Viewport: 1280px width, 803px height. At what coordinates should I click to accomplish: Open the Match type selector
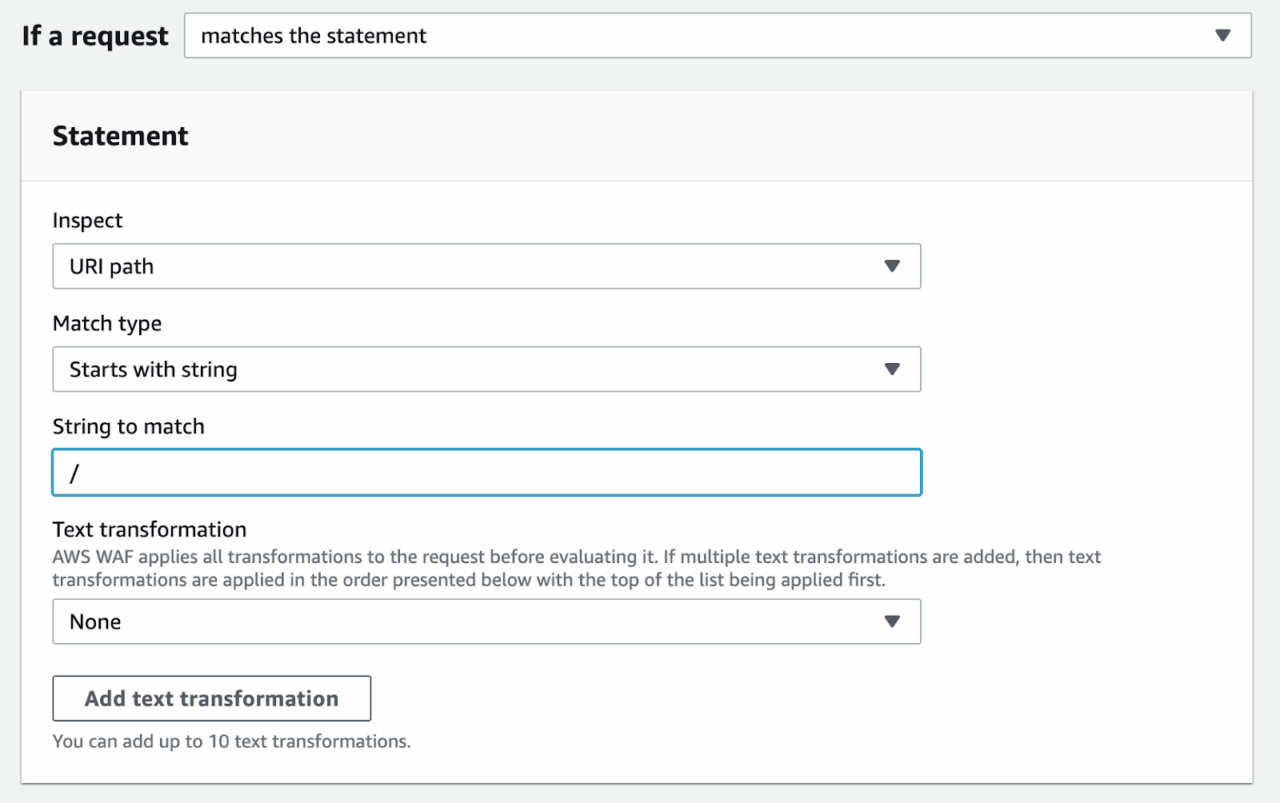(x=486, y=369)
